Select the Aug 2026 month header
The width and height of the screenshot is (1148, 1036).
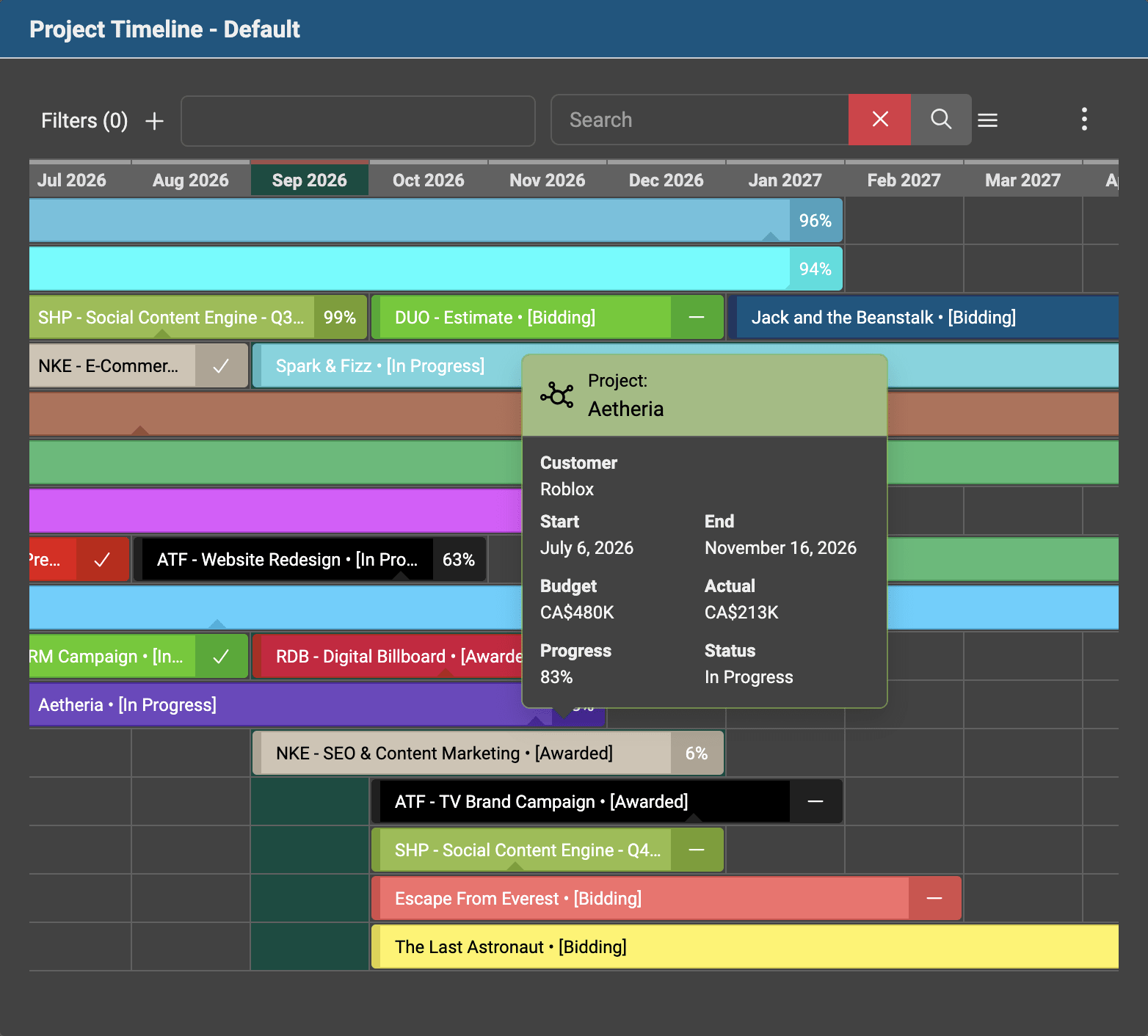(x=191, y=180)
